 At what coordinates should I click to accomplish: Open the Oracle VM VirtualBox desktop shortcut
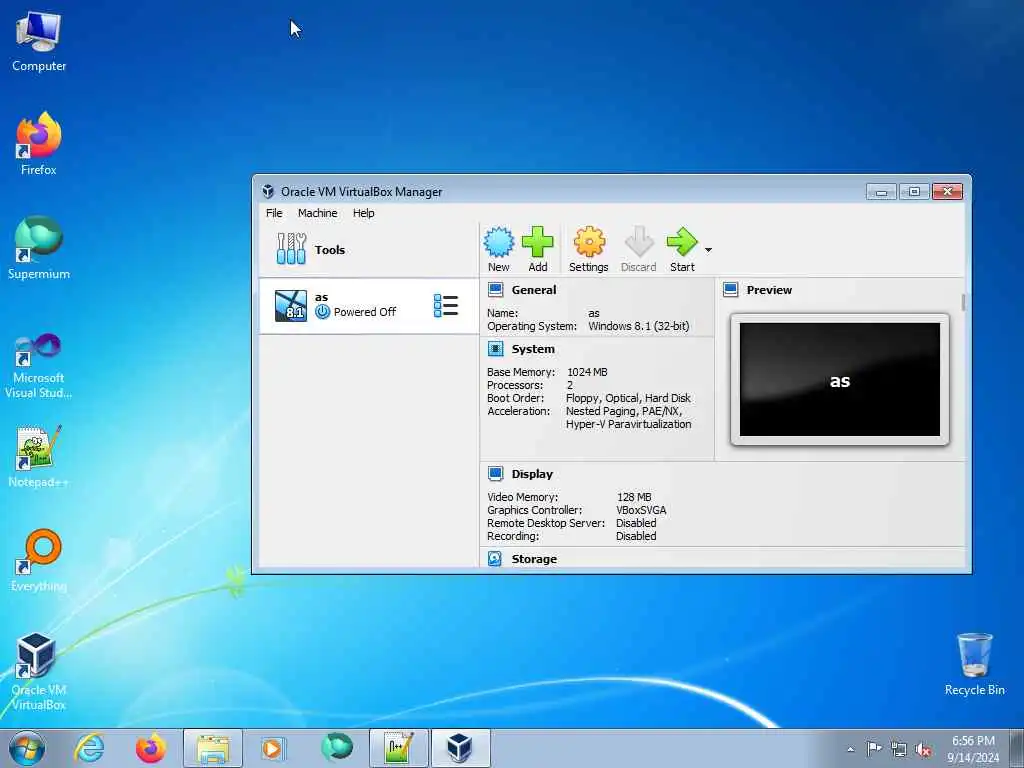pos(39,671)
